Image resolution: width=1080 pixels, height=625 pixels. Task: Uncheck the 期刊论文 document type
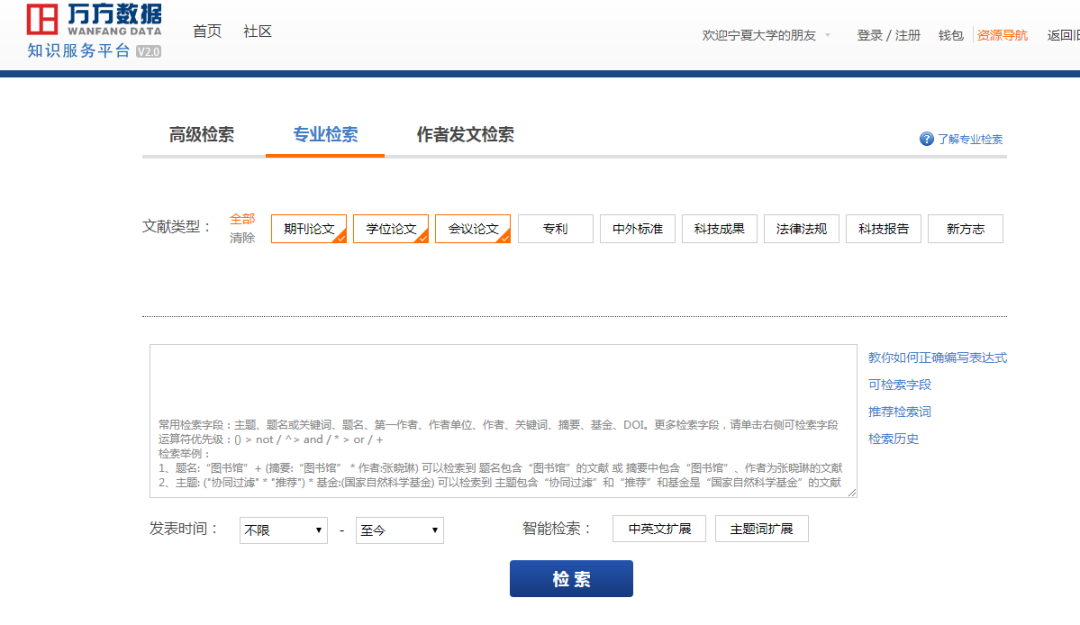[307, 228]
